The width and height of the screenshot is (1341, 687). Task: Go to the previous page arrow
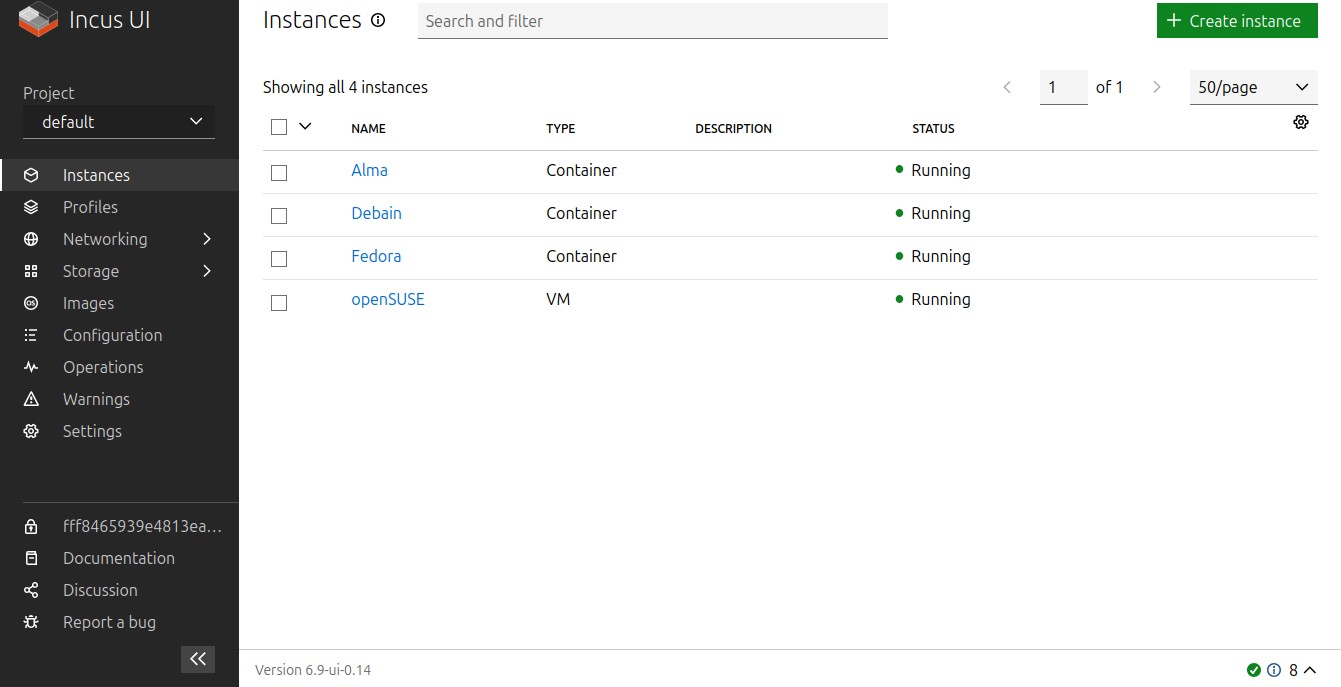(1007, 87)
